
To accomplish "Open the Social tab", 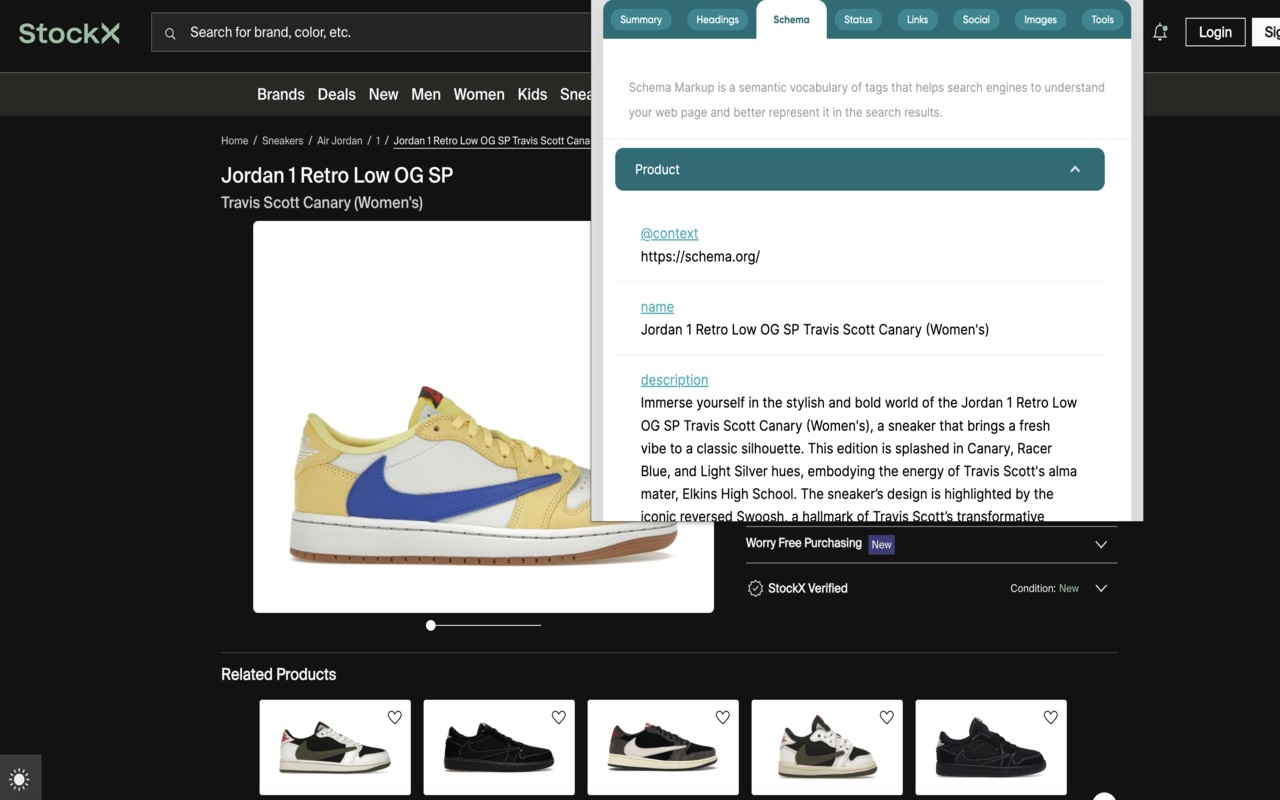I will coord(976,19).
